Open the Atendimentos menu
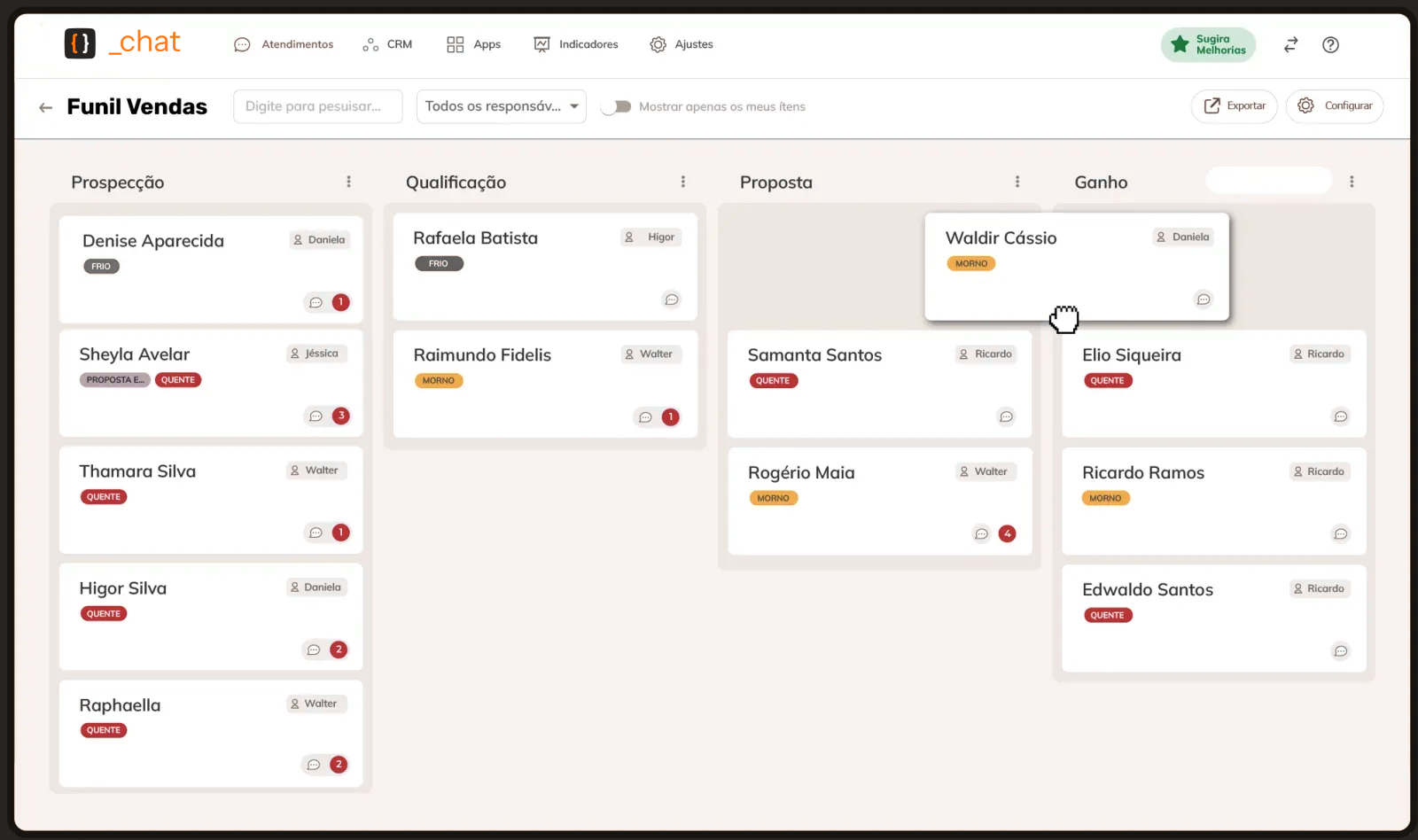1418x840 pixels. tap(284, 44)
